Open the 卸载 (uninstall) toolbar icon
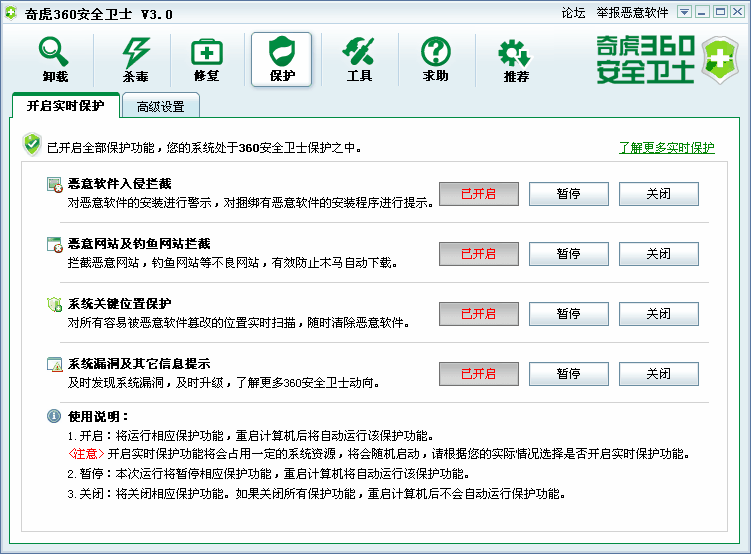 (54, 59)
